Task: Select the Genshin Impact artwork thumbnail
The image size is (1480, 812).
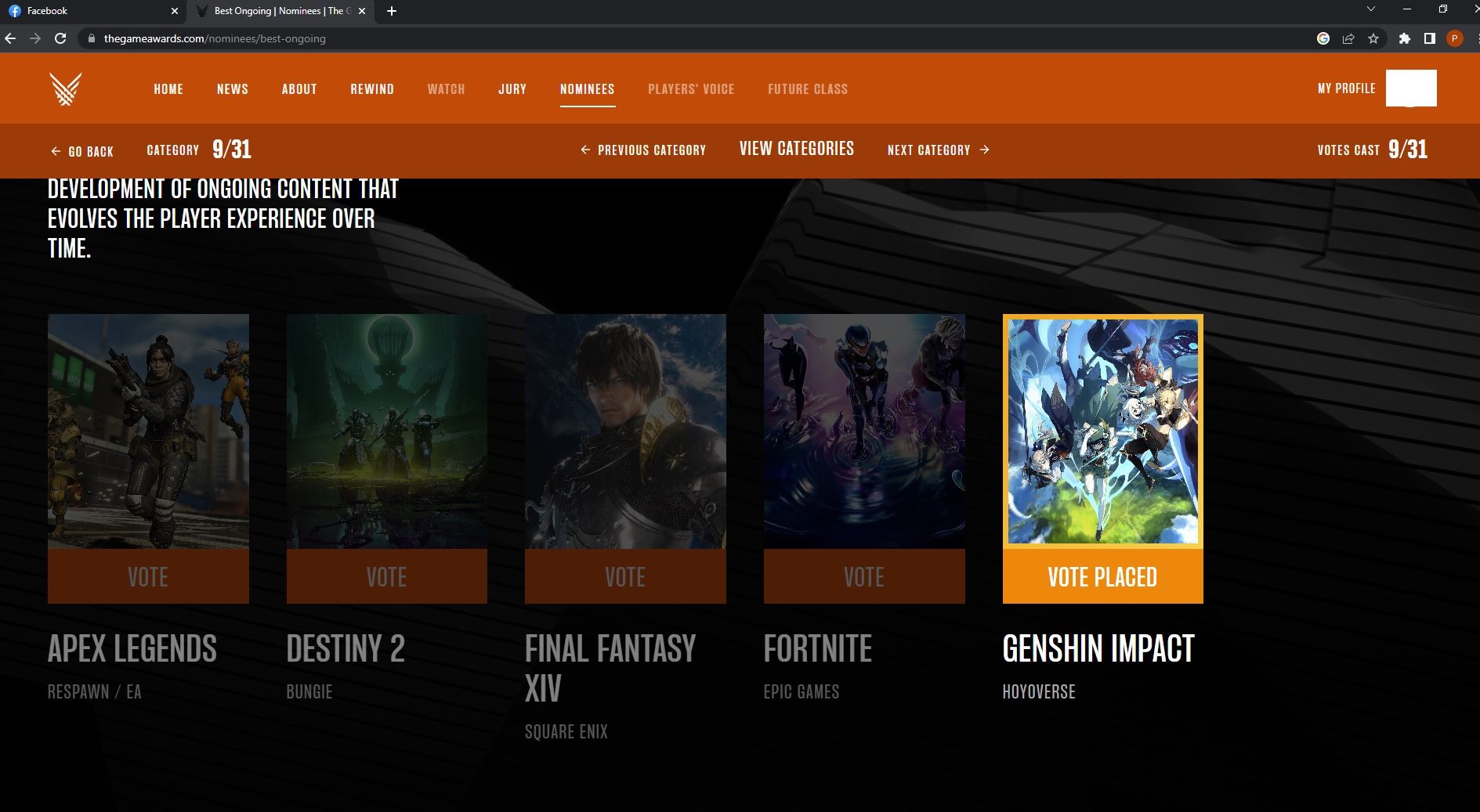Action: 1102,431
